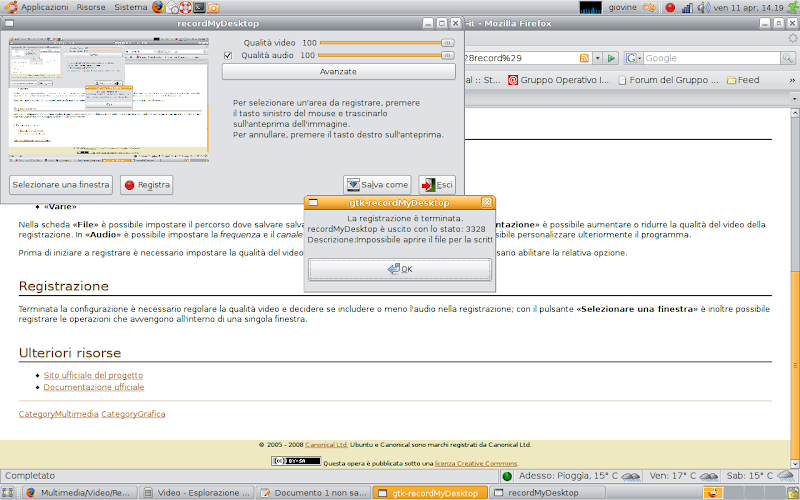800x500 pixels.
Task: Open the volume speaker applet
Action: coord(703,7)
